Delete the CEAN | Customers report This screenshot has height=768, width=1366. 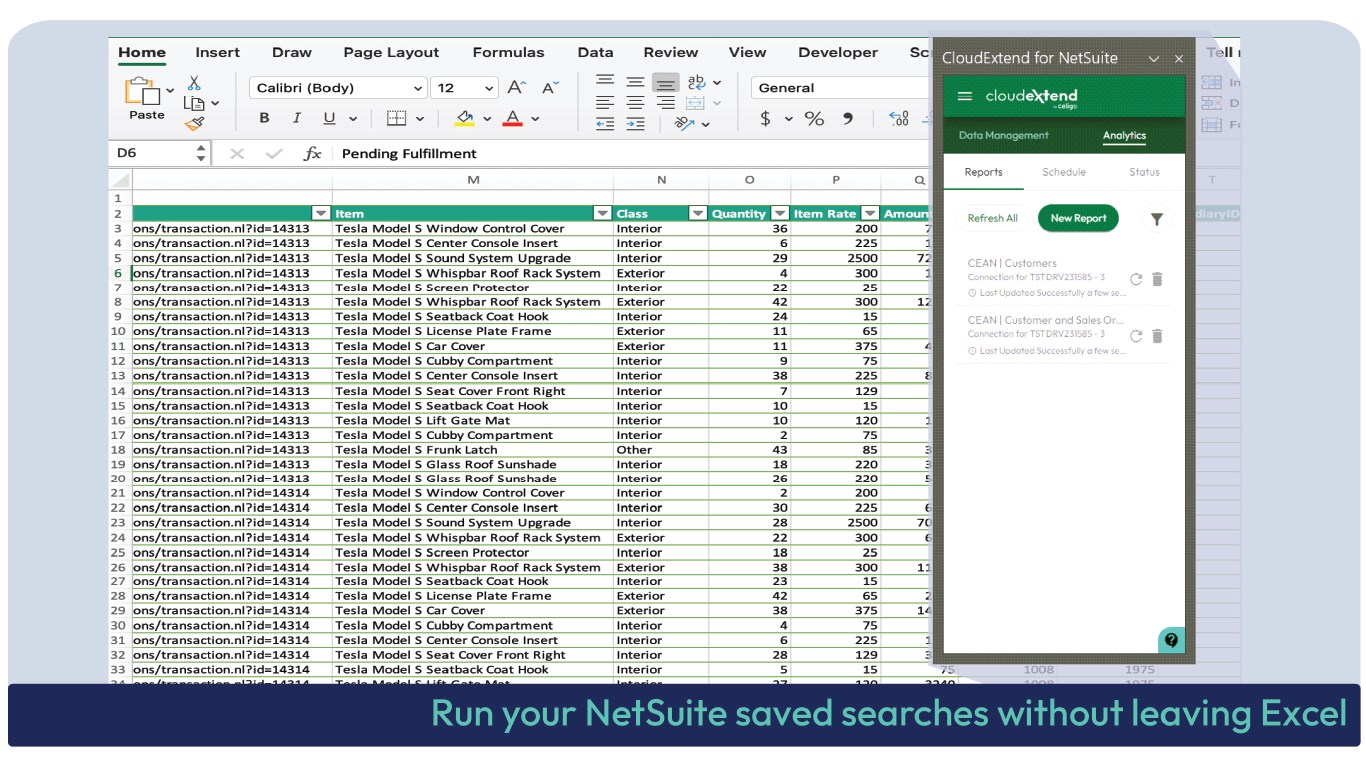coord(1157,280)
